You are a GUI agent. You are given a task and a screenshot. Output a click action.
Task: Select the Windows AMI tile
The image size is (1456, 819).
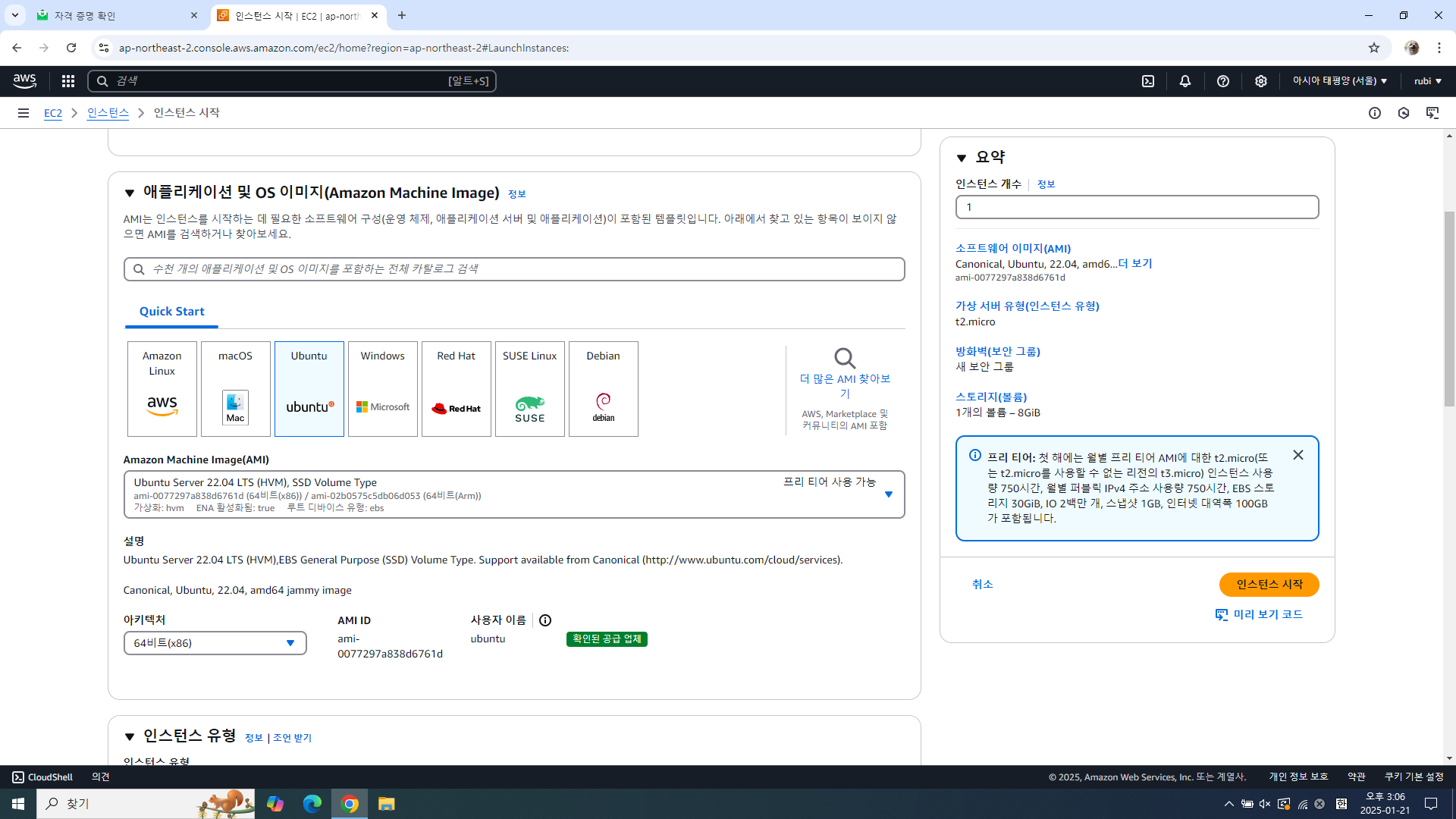click(x=383, y=388)
